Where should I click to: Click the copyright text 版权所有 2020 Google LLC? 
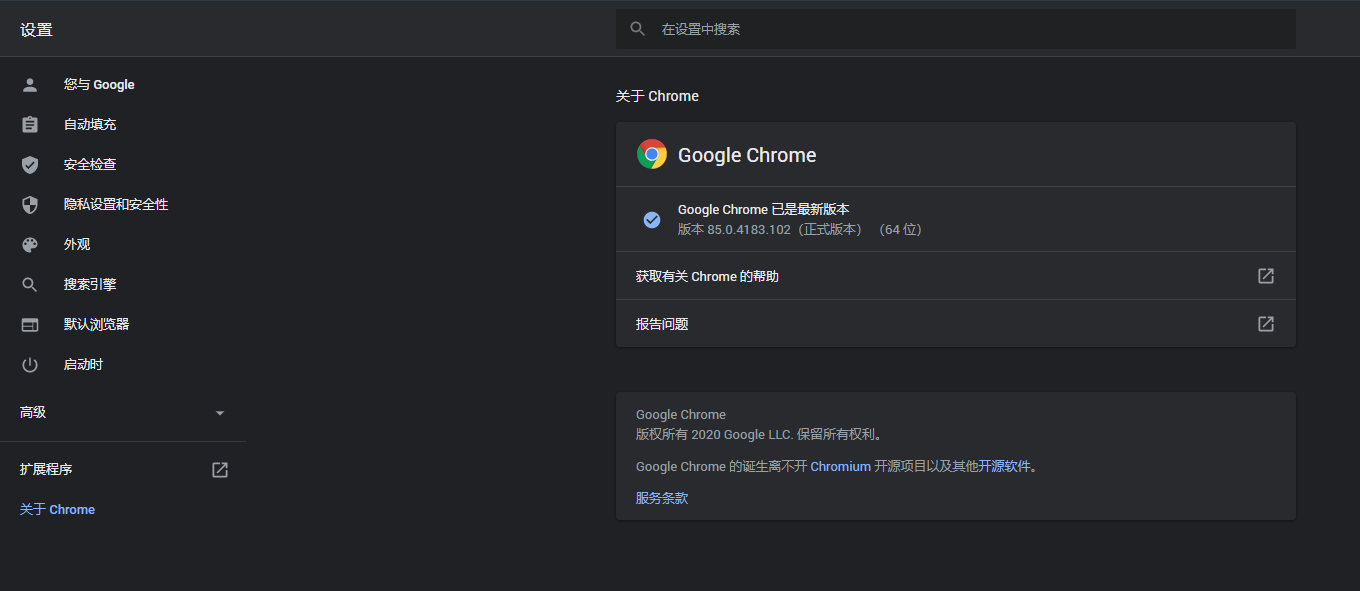coord(714,435)
